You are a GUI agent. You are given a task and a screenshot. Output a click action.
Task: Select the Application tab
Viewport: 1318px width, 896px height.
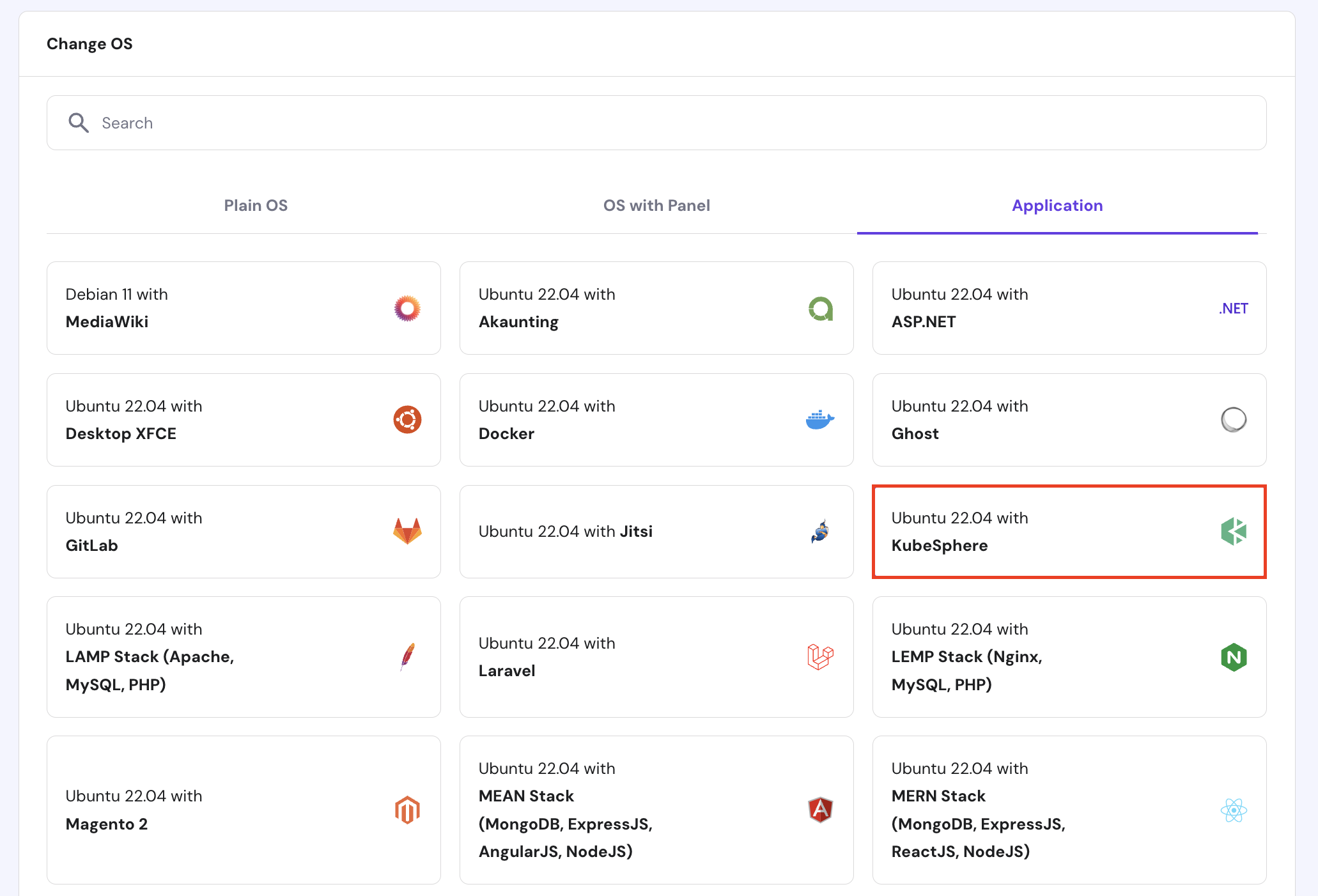click(x=1057, y=206)
